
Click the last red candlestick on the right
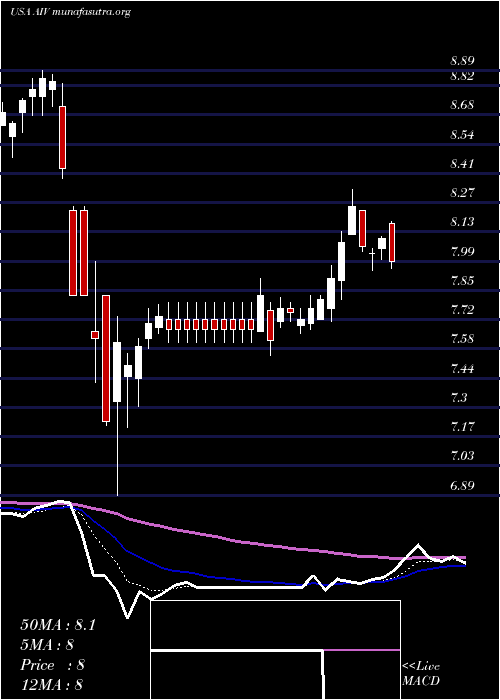point(392,245)
